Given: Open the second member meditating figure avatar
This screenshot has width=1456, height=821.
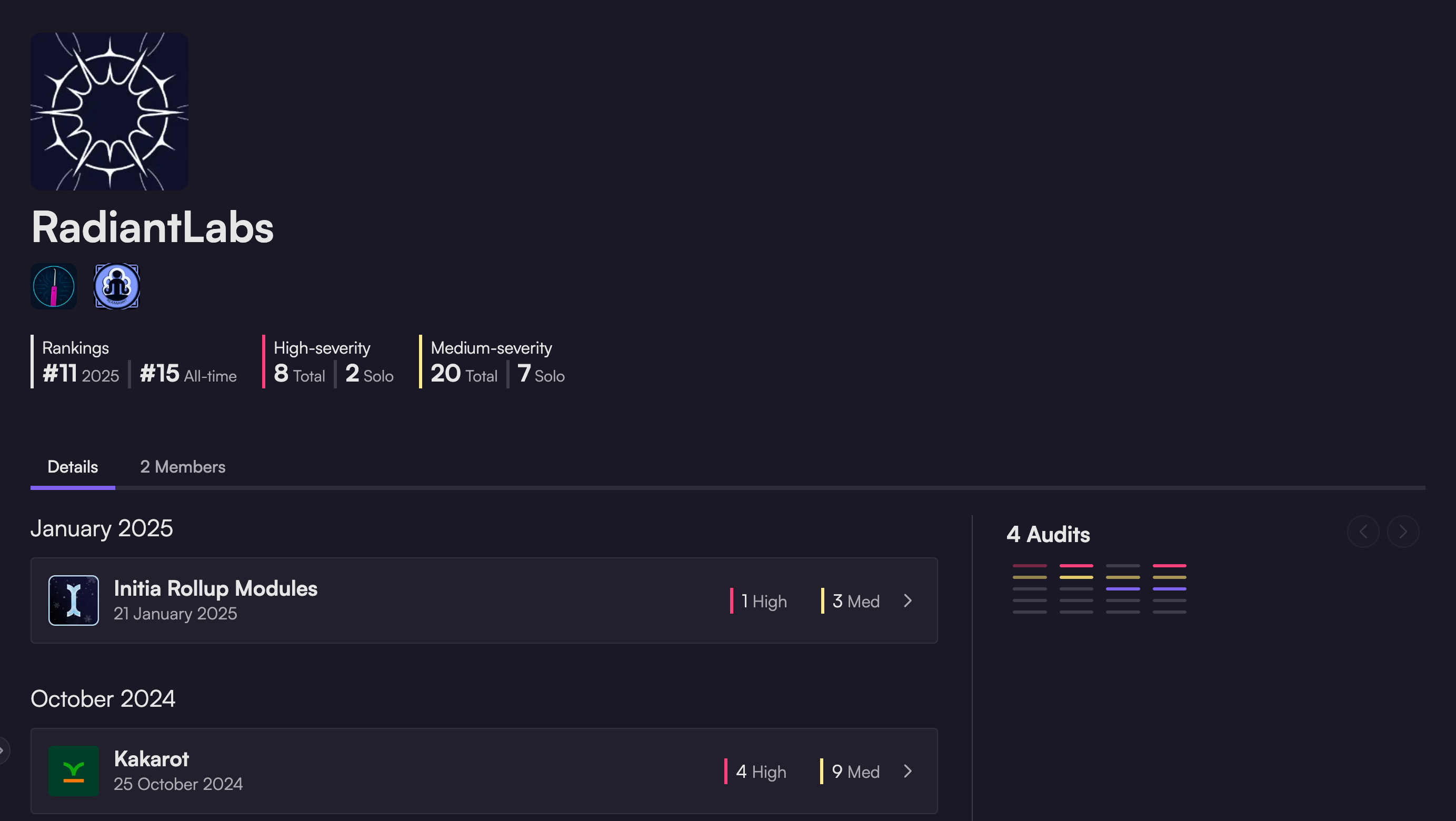Looking at the screenshot, I should (x=116, y=286).
